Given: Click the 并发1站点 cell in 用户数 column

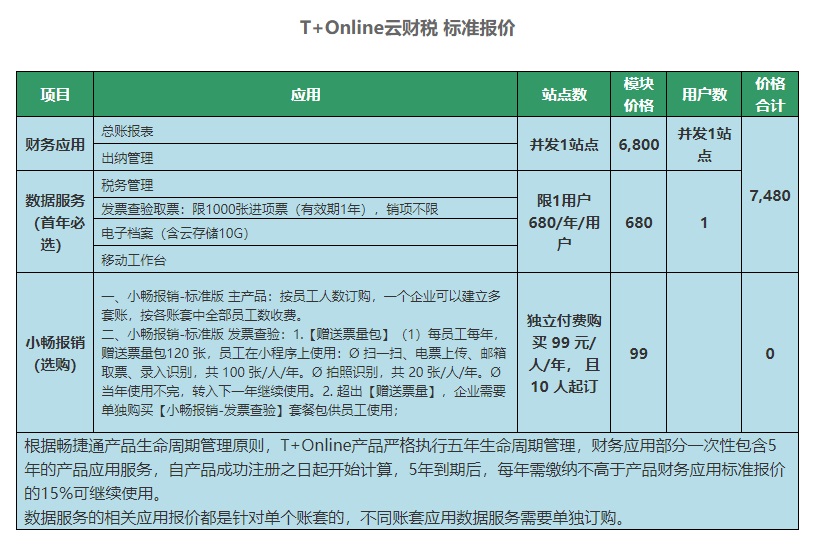Looking at the screenshot, I should coord(704,144).
